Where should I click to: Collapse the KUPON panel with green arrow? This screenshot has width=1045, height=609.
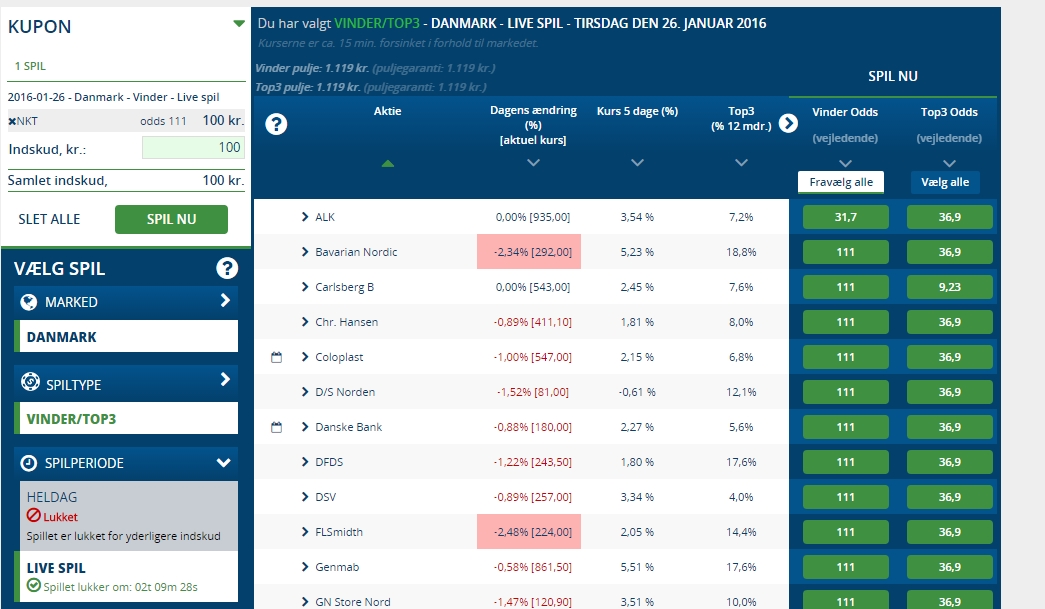pos(239,24)
